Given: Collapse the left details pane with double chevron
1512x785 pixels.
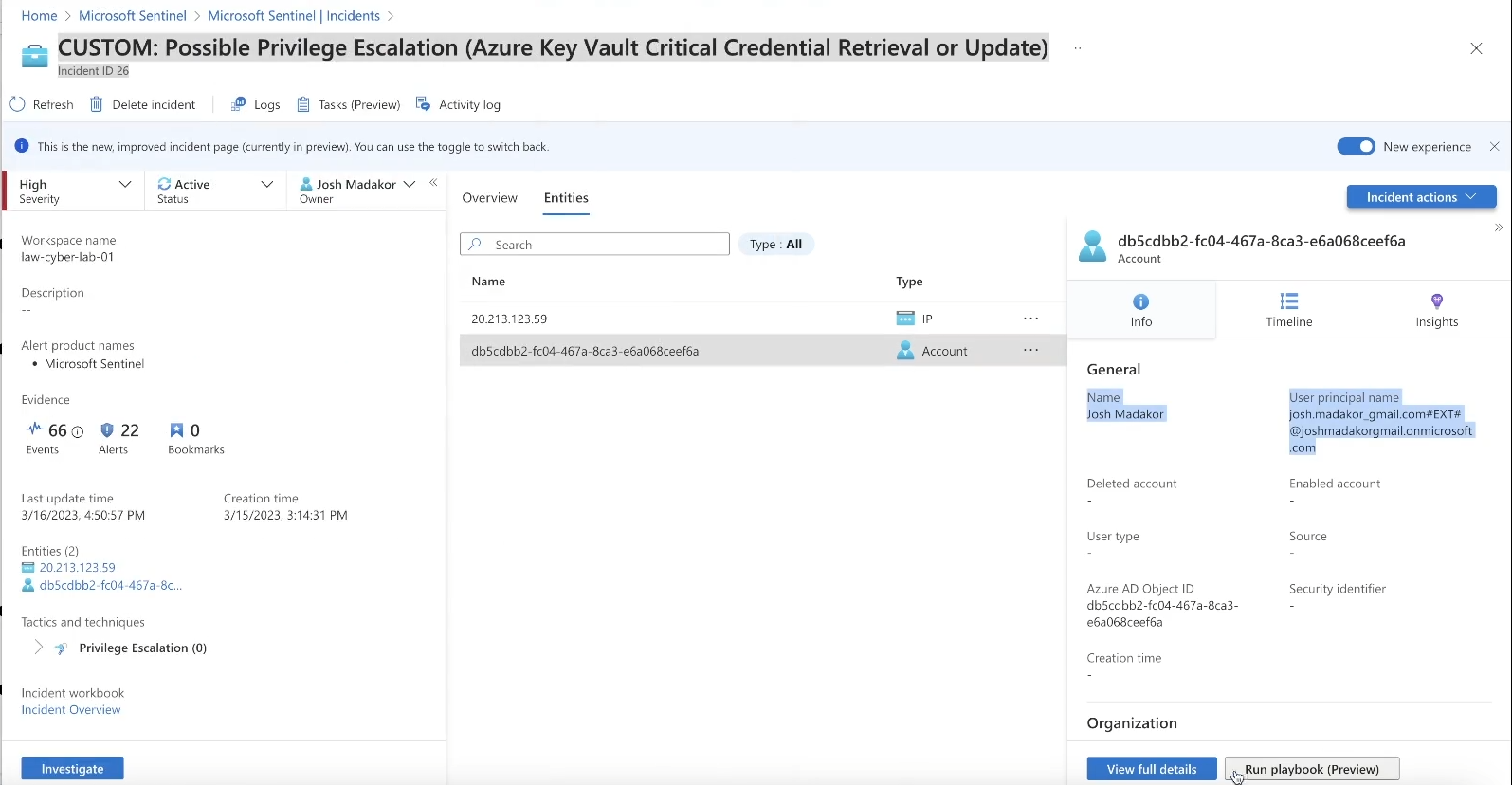Looking at the screenshot, I should [433, 182].
